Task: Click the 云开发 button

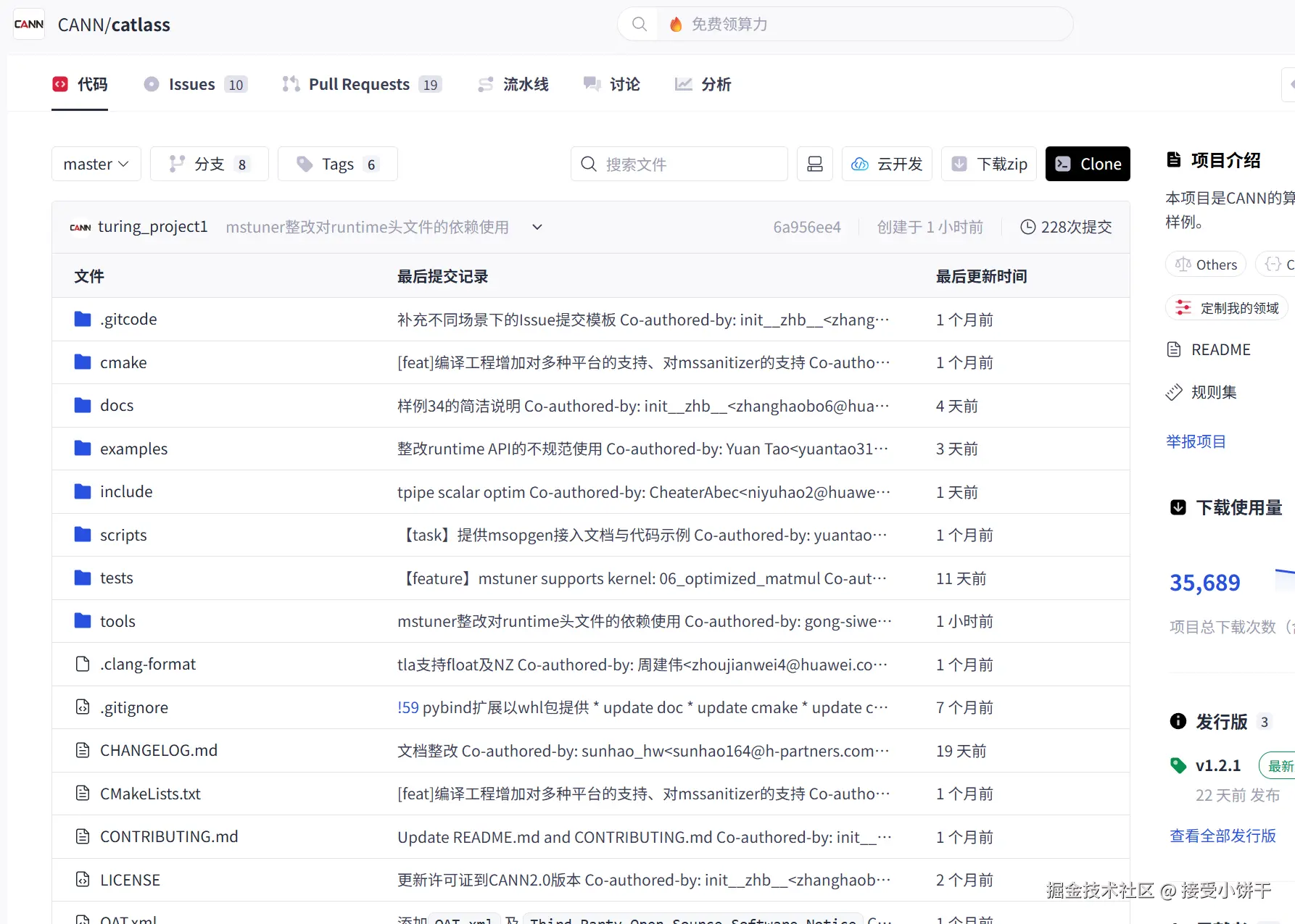Action: point(888,164)
